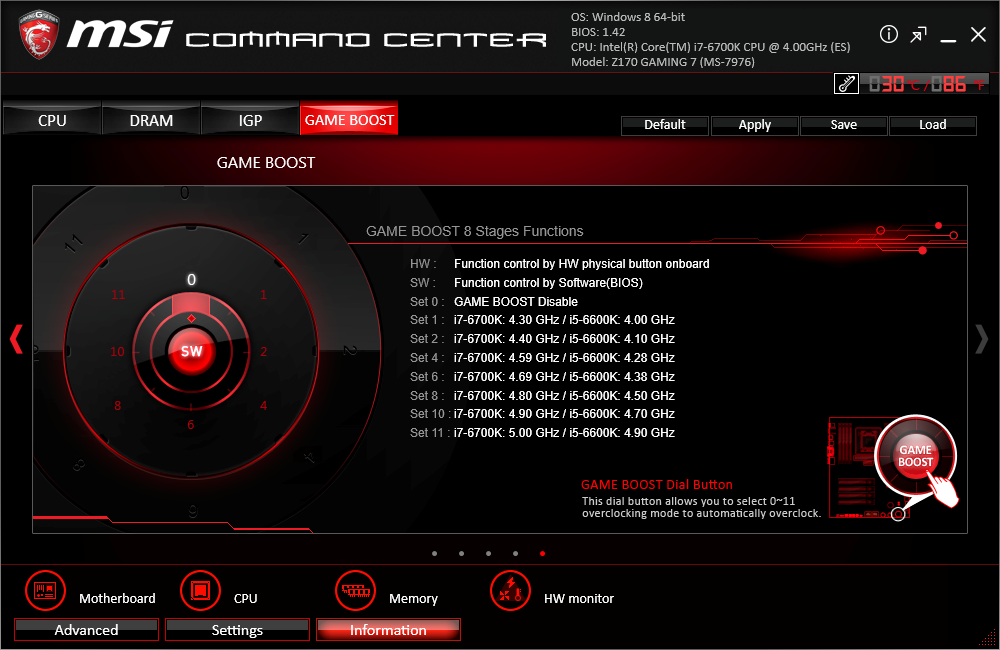This screenshot has height=650, width=1000.
Task: Open the information icon in the title bar
Action: [x=888, y=34]
